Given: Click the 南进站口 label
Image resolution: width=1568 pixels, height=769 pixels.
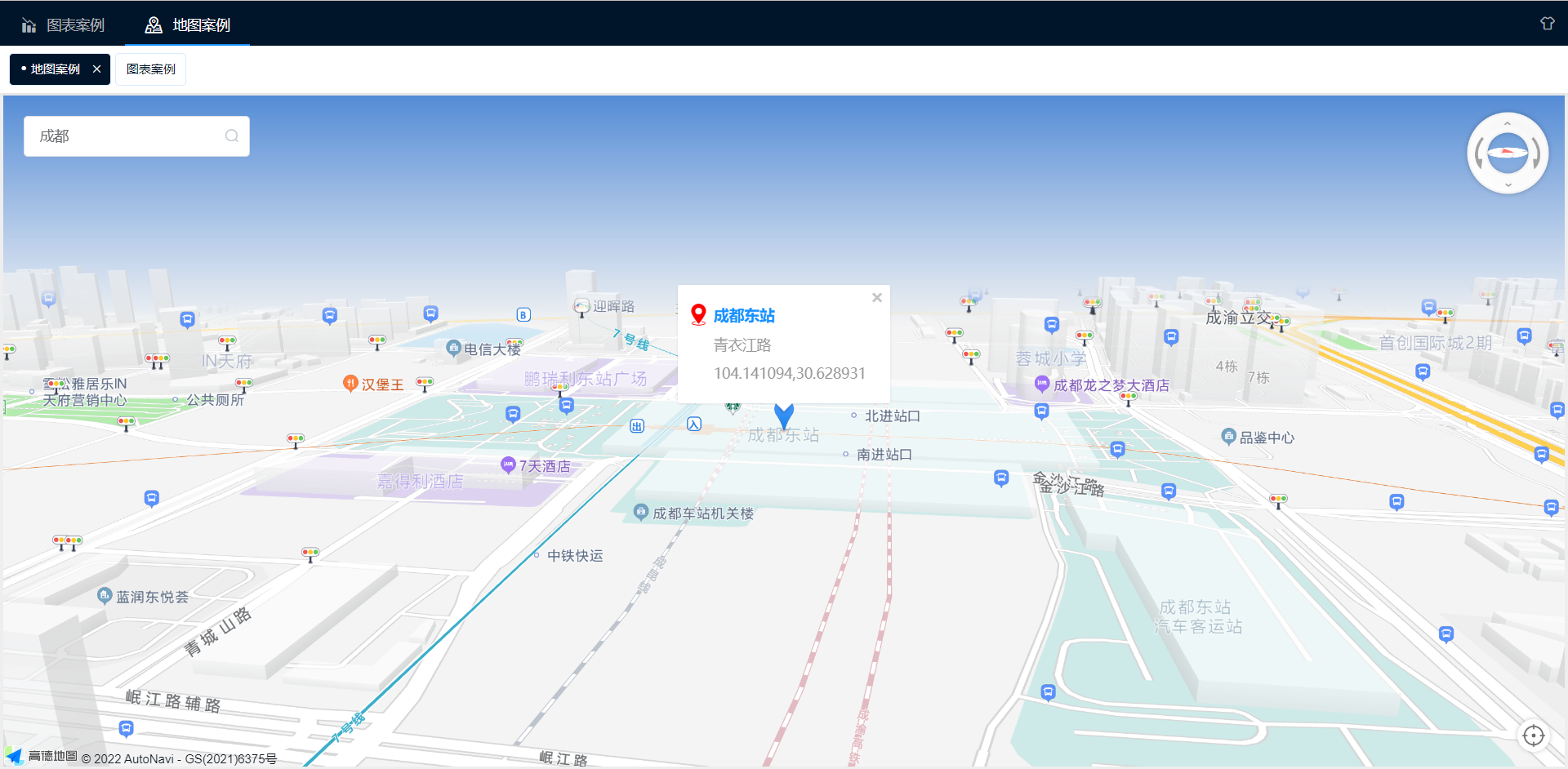Looking at the screenshot, I should pyautogui.click(x=884, y=455).
